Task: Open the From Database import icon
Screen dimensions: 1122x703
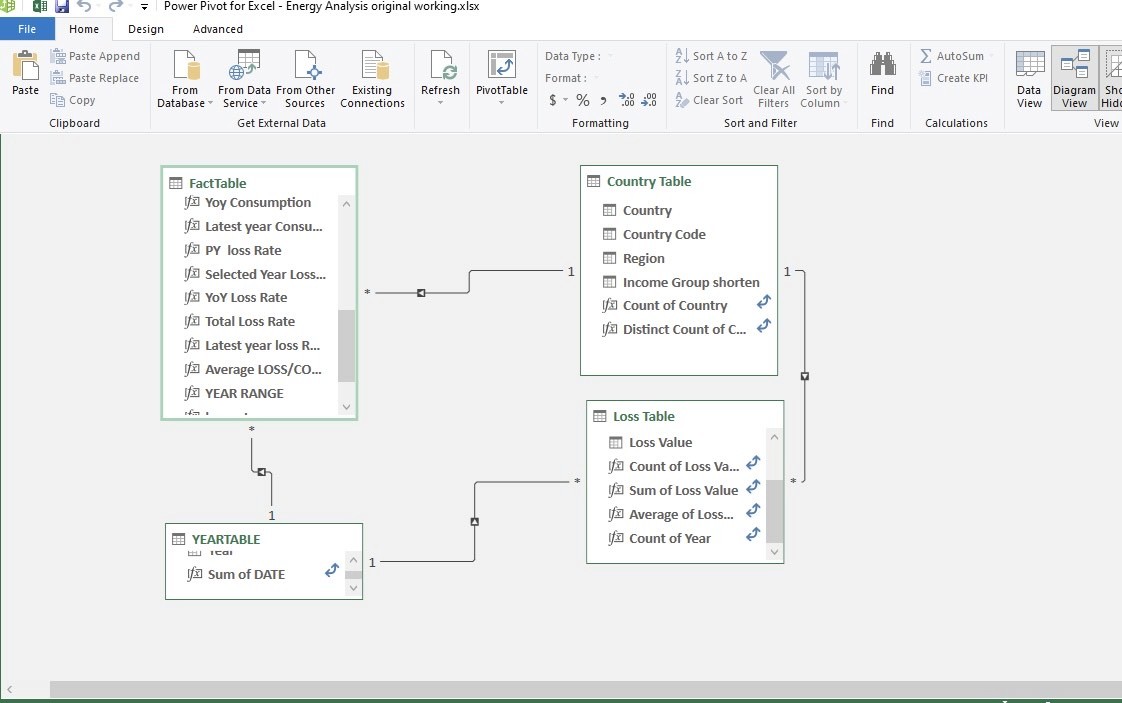Action: click(185, 68)
